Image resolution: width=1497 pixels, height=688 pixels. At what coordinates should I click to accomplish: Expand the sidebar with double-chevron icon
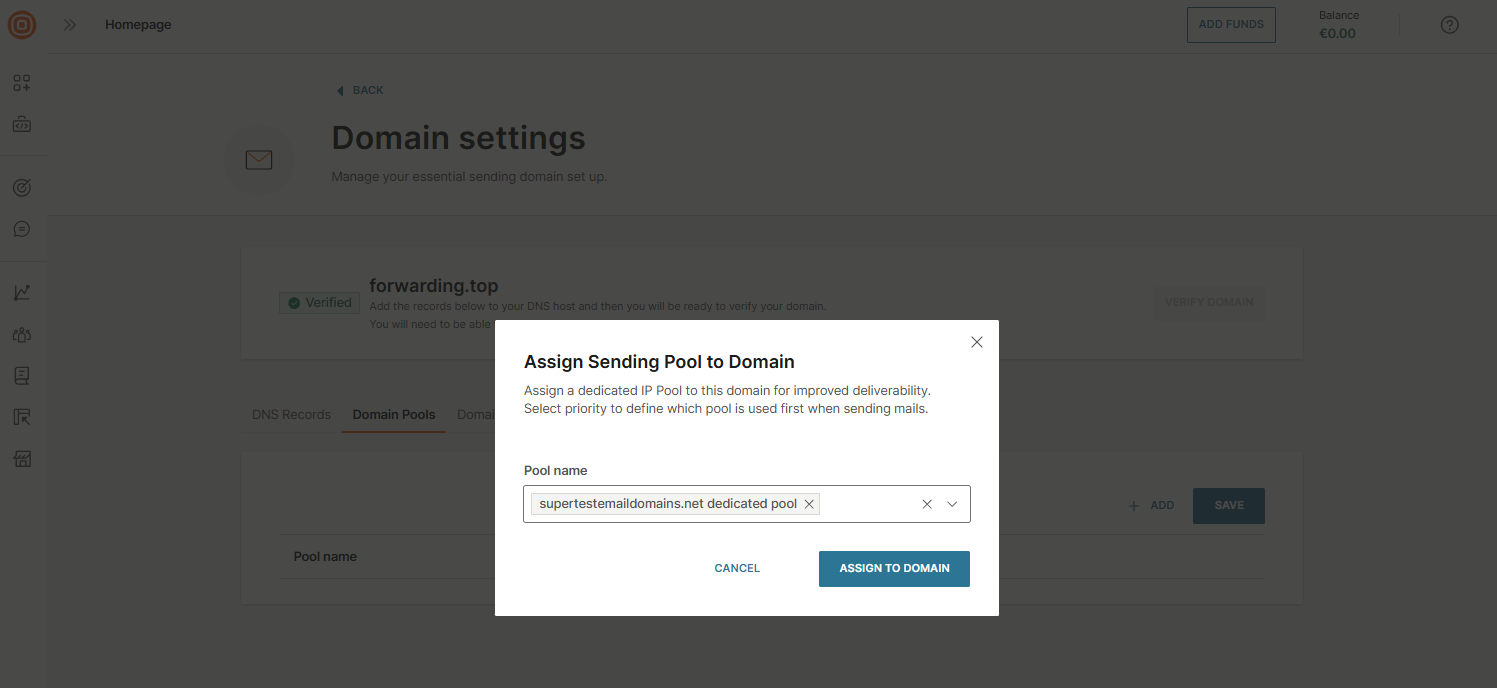coord(70,25)
